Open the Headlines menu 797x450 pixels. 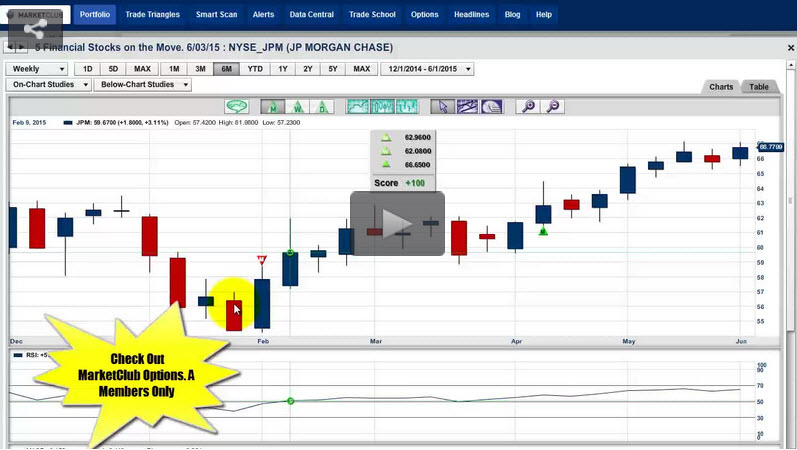[x=471, y=14]
